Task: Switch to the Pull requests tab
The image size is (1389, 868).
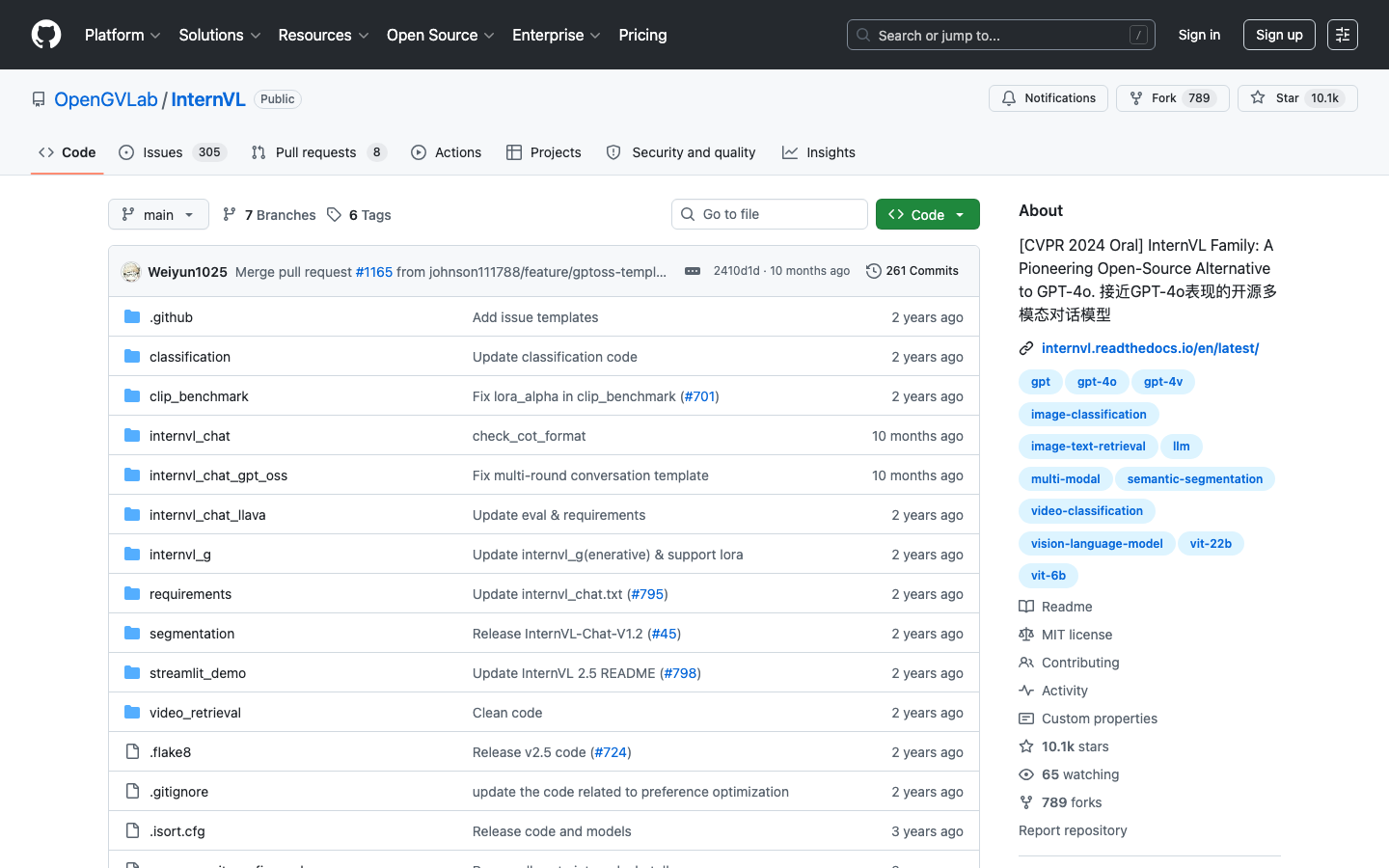Action: point(318,152)
